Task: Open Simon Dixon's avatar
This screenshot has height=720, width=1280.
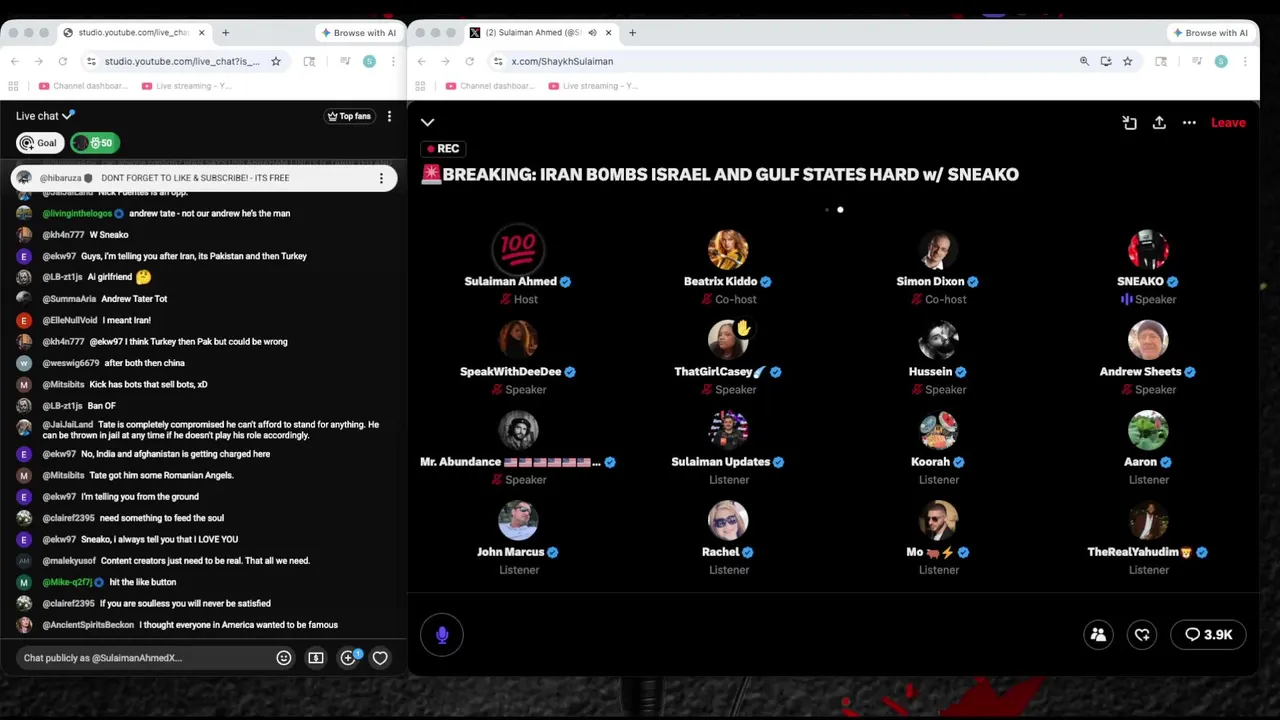Action: (x=938, y=249)
